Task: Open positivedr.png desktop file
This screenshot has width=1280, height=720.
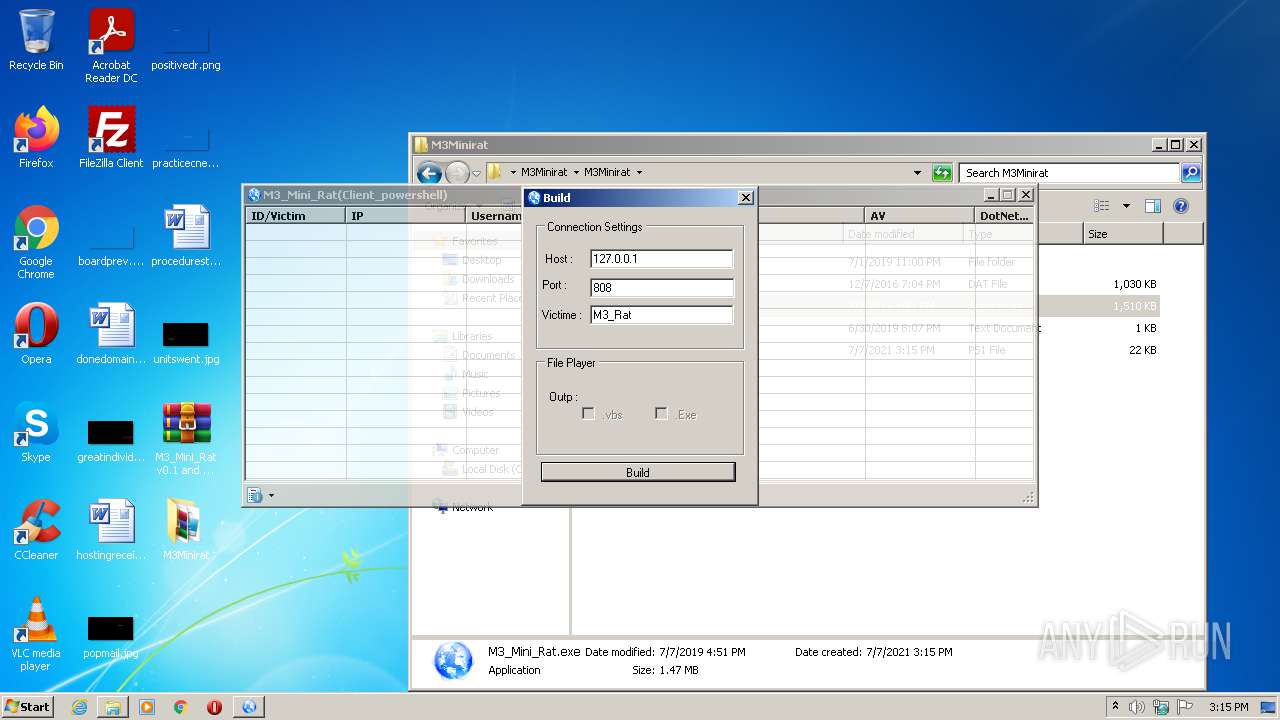Action: point(186,46)
